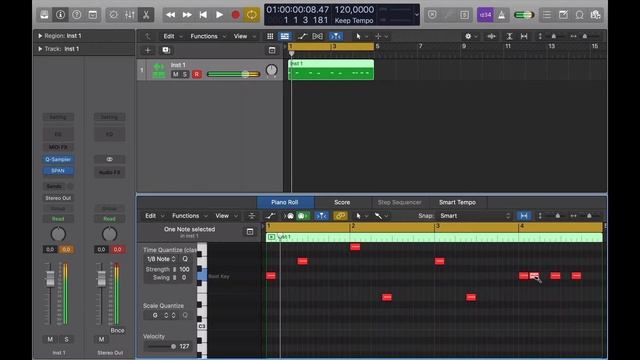Open the Snap Smart dropdown
Image resolution: width=640 pixels, height=360 pixels.
[x=475, y=216]
